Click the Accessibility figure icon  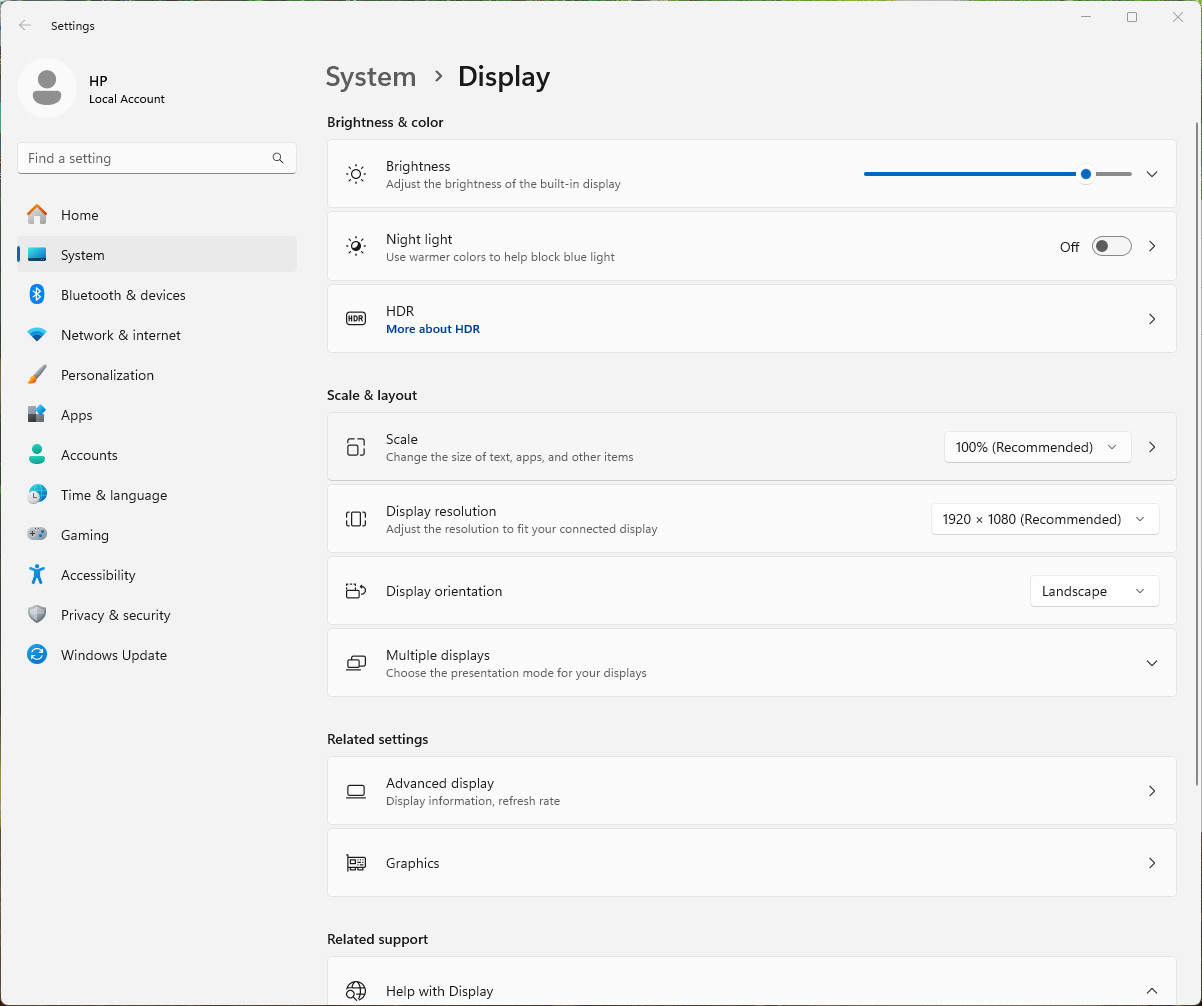pos(37,575)
